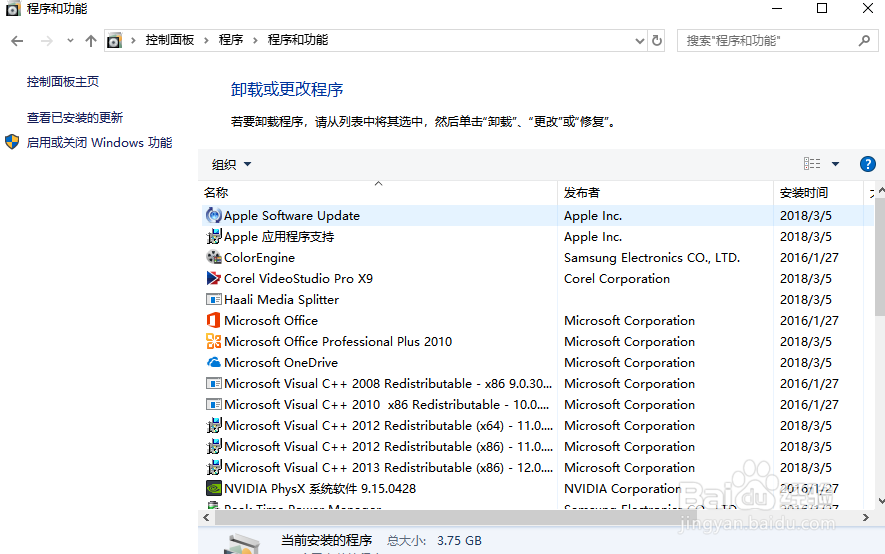Viewport: 885px width, 554px height.
Task: Click the Visual C++ 2010 x86 icon
Action: click(x=213, y=404)
